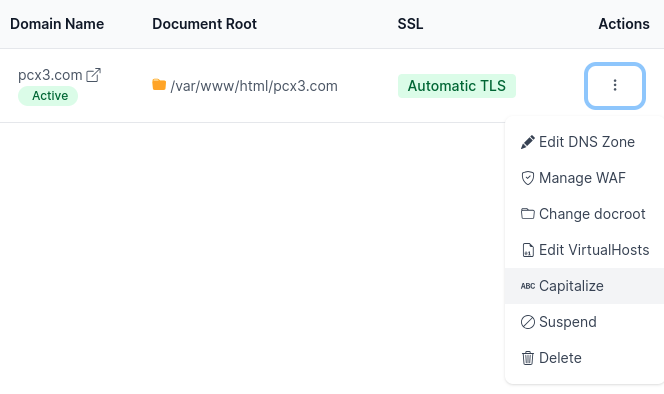Image resolution: width=664 pixels, height=394 pixels.
Task: Choose Capitalize in the actions menu
Action: point(584,286)
